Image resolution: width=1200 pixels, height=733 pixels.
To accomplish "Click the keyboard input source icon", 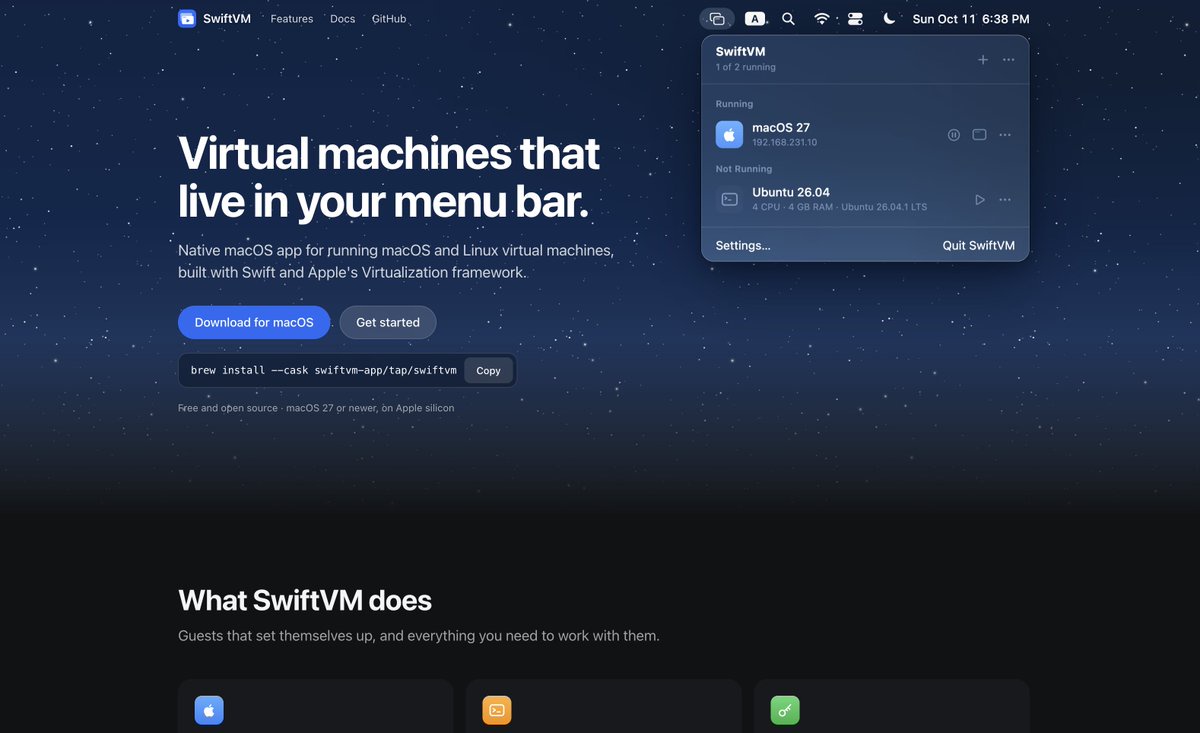I will pyautogui.click(x=755, y=19).
